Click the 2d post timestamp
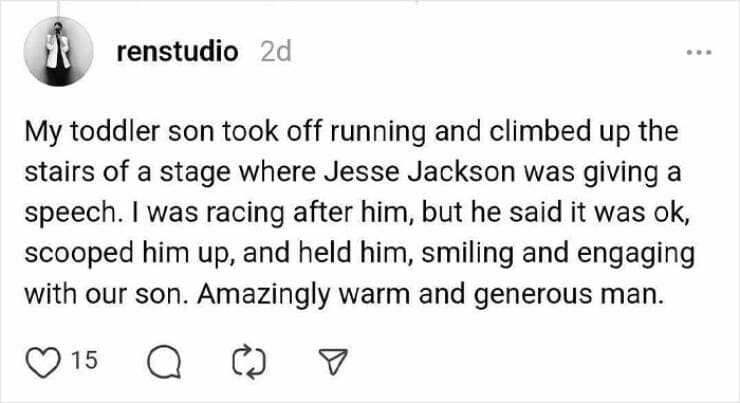The width and height of the screenshot is (740, 403). coord(274,53)
